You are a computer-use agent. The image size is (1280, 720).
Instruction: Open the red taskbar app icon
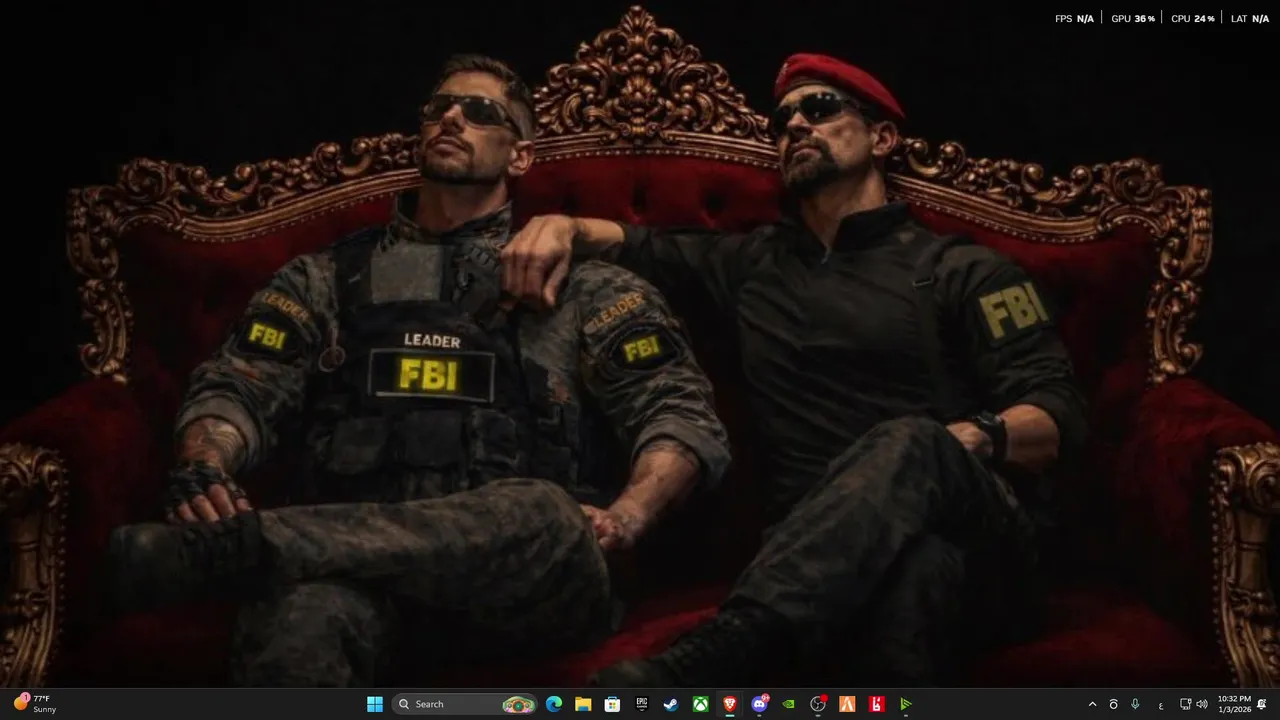point(877,704)
